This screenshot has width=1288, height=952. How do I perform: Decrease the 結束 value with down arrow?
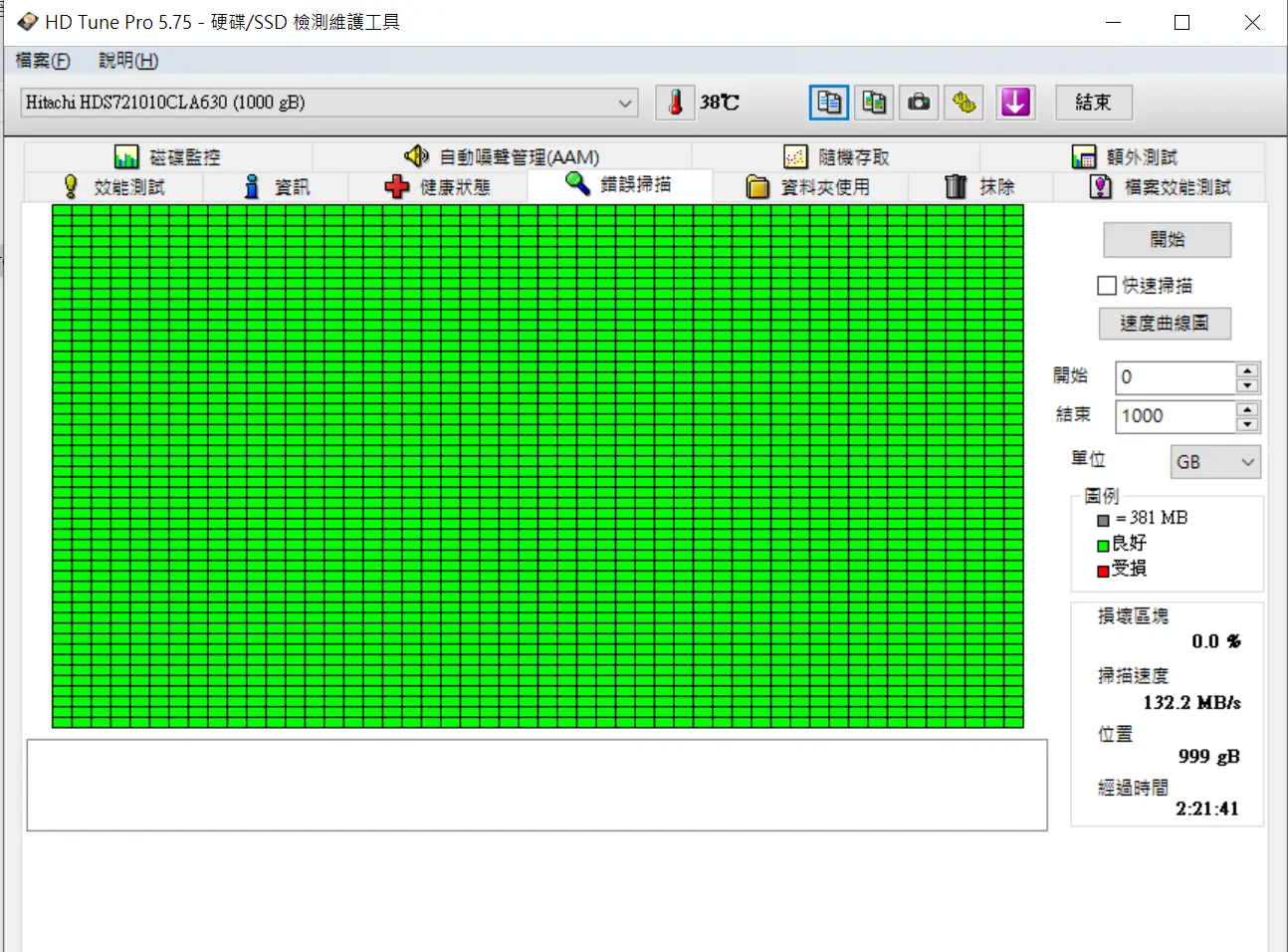(1247, 424)
